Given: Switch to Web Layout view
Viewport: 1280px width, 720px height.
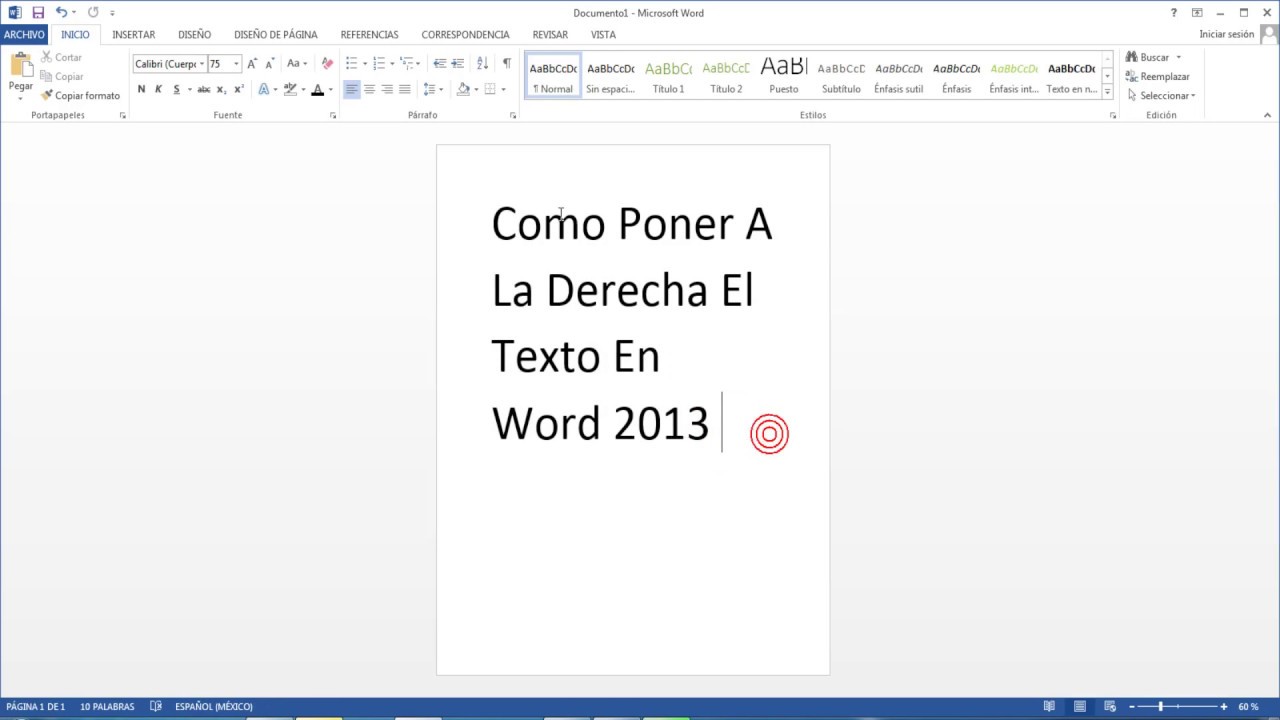Looking at the screenshot, I should 1109,707.
